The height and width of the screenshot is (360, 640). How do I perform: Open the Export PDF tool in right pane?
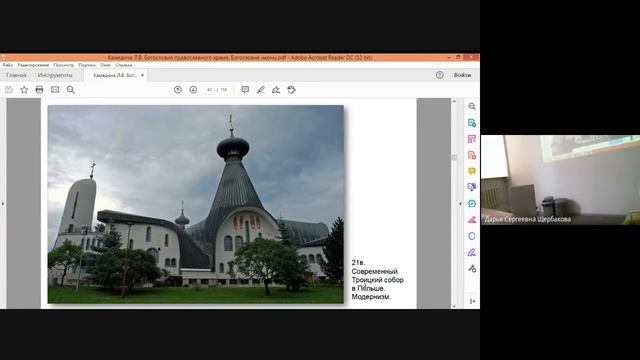point(472,122)
